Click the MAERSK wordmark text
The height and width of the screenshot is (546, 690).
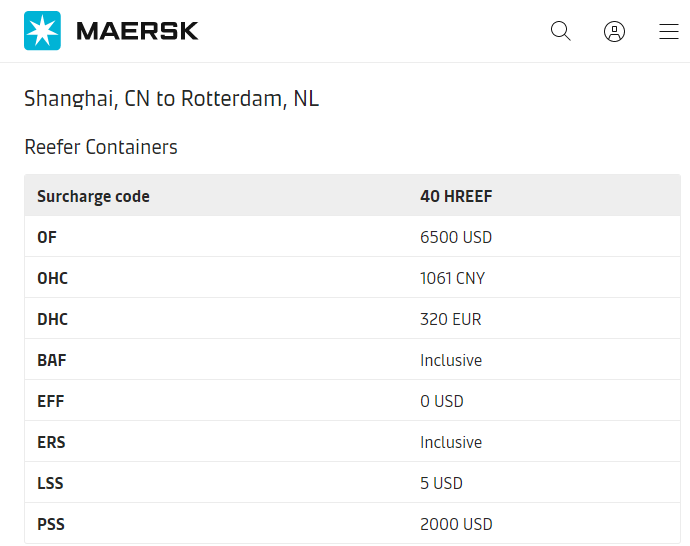pyautogui.click(x=138, y=31)
